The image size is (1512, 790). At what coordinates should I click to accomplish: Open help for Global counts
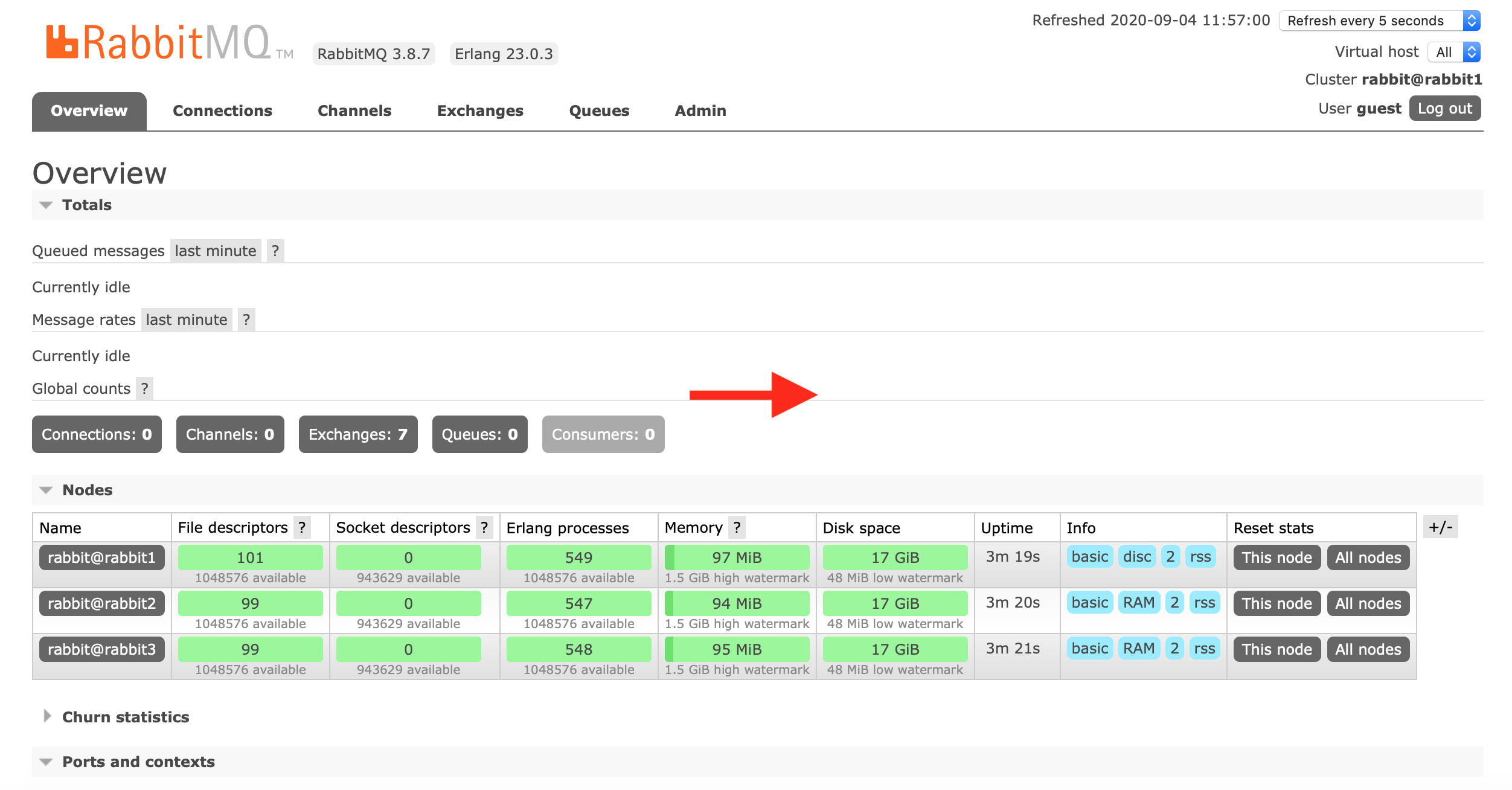tap(145, 388)
